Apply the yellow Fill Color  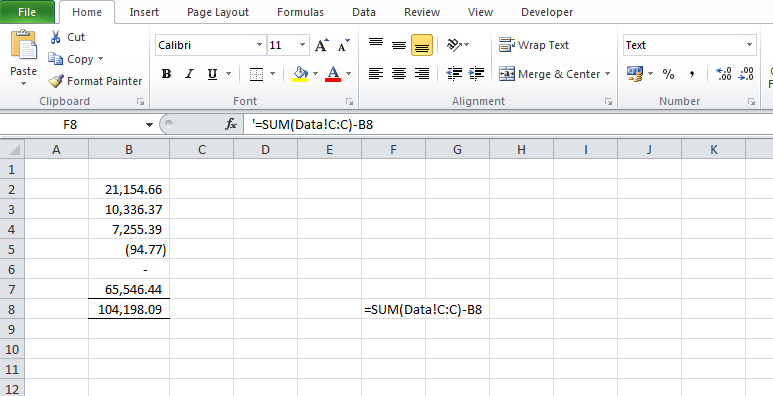click(300, 74)
